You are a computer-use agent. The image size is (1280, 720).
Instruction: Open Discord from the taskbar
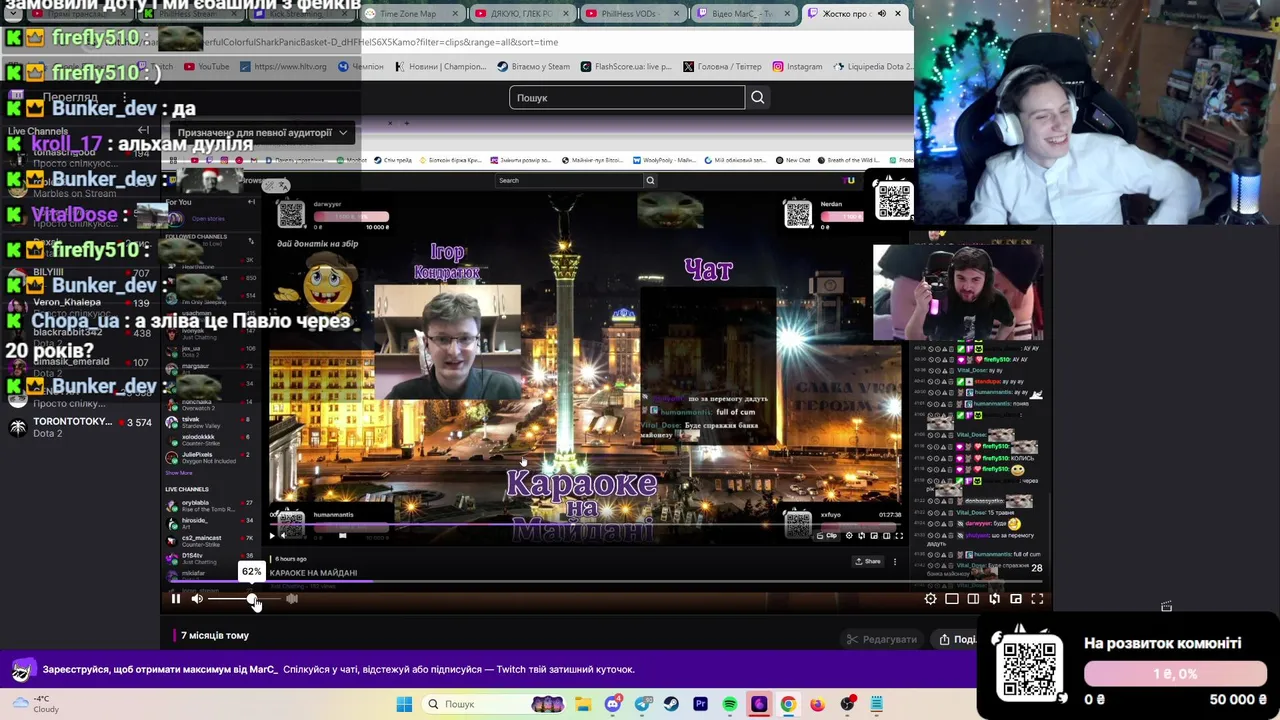coord(613,704)
